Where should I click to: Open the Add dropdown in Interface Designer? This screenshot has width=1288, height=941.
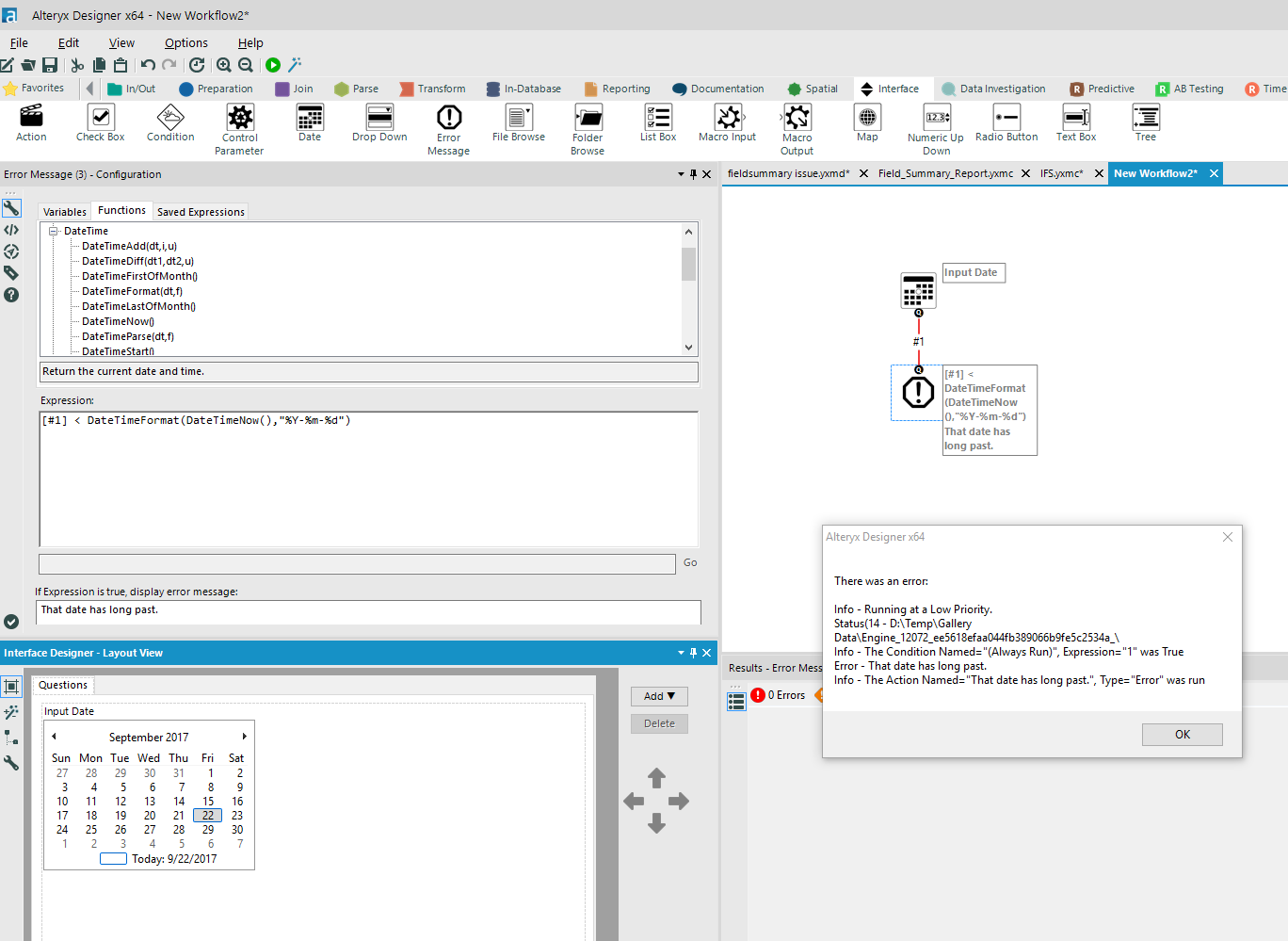coord(659,695)
